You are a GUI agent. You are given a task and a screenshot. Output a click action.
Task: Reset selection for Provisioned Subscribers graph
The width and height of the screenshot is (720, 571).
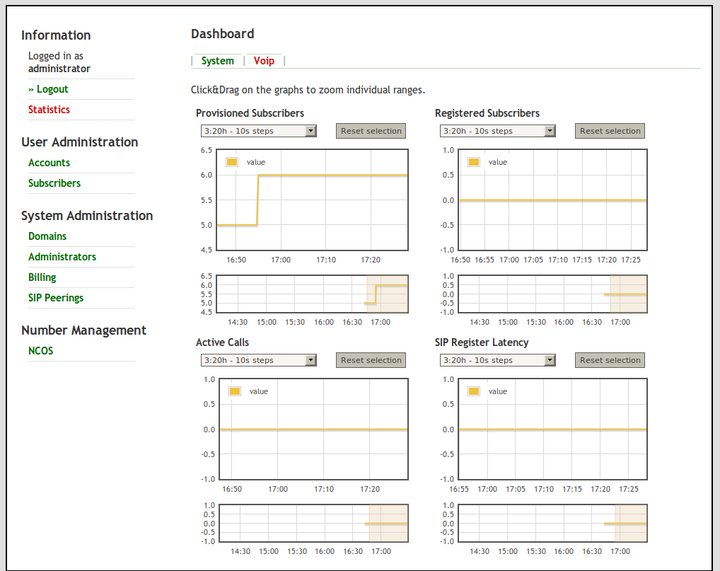pos(371,131)
